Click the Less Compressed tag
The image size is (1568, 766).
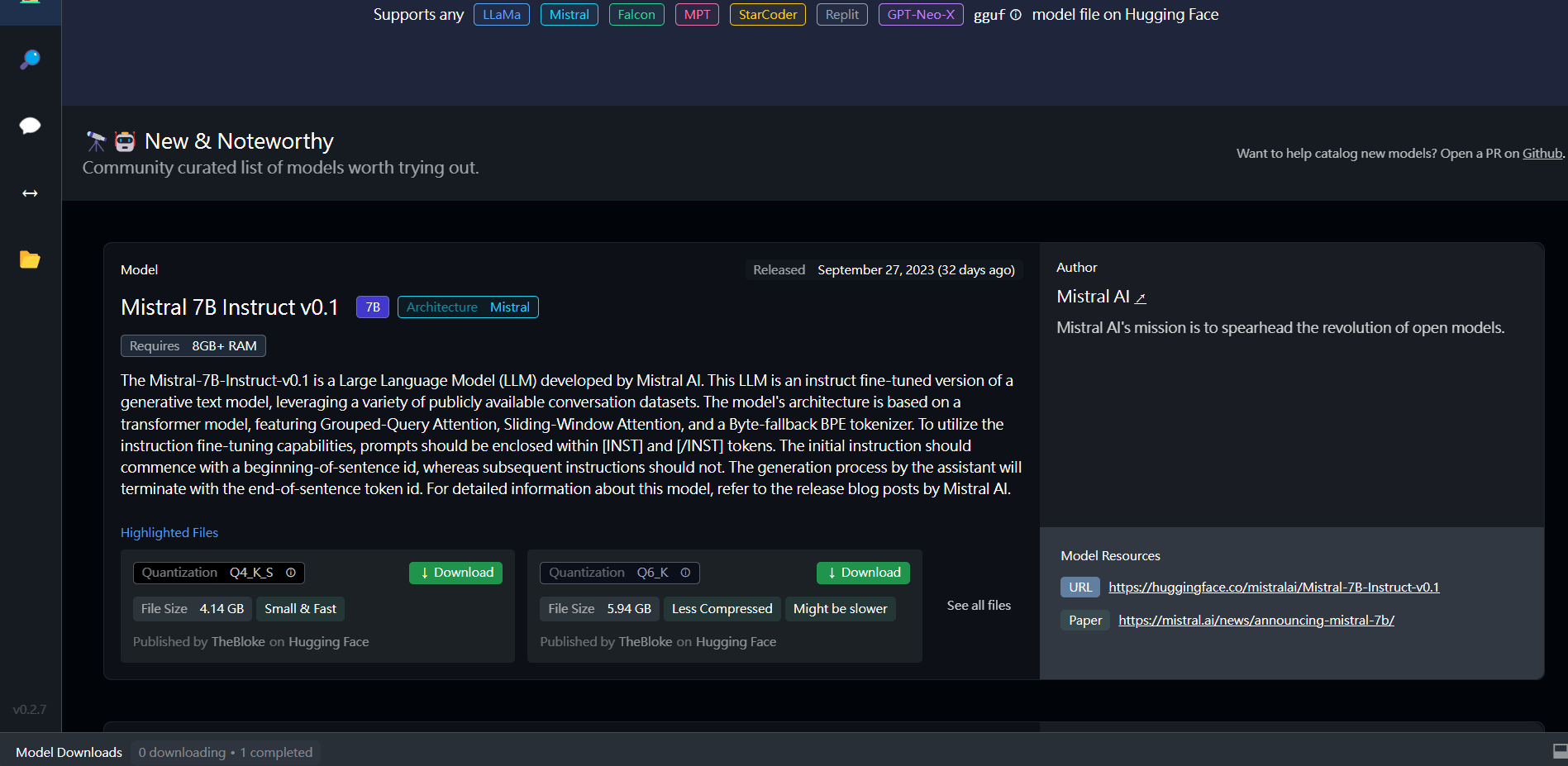[x=722, y=609]
